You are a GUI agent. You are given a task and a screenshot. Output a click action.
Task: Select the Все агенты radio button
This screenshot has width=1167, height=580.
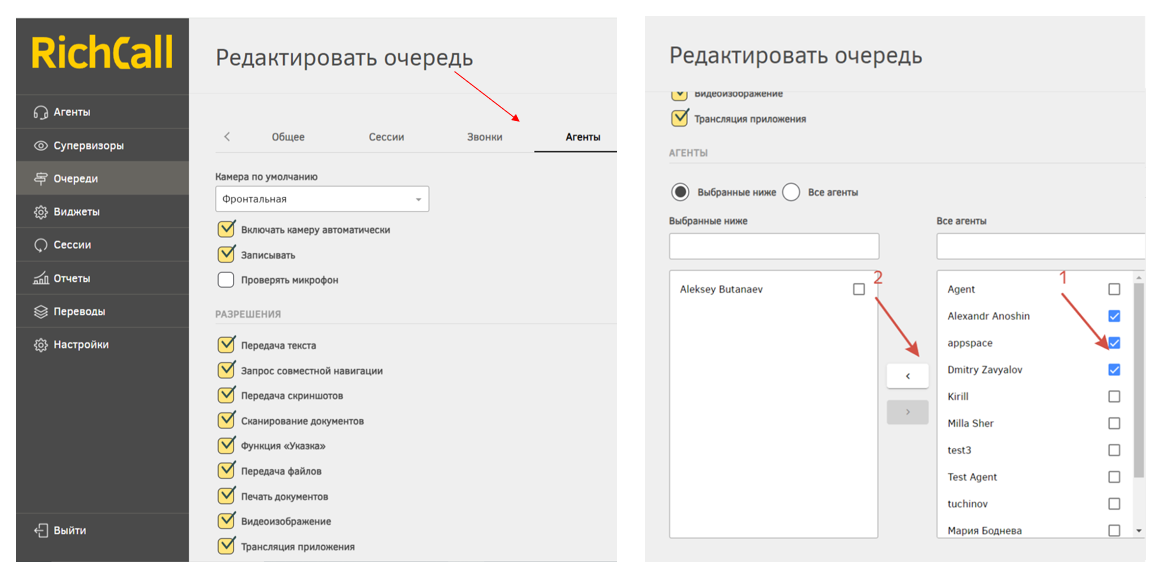(791, 192)
